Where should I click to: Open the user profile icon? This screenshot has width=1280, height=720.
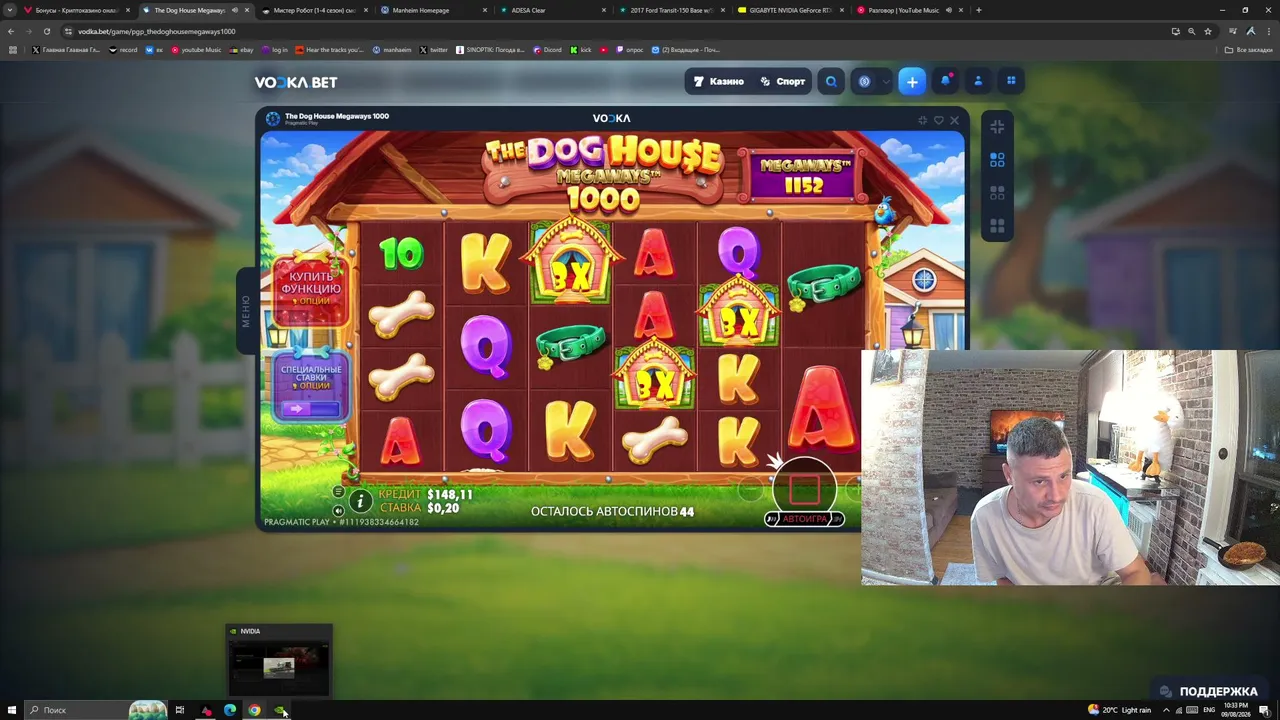click(x=978, y=81)
